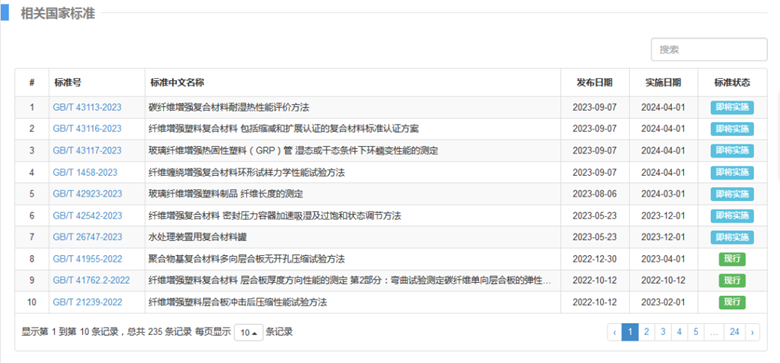Open standard GB/T 43117-2023 link
The width and height of the screenshot is (780, 363).
pyautogui.click(x=87, y=151)
